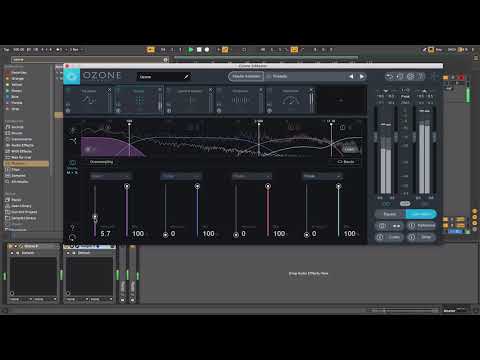Click band 2 blue mix slider handle

click(197, 186)
